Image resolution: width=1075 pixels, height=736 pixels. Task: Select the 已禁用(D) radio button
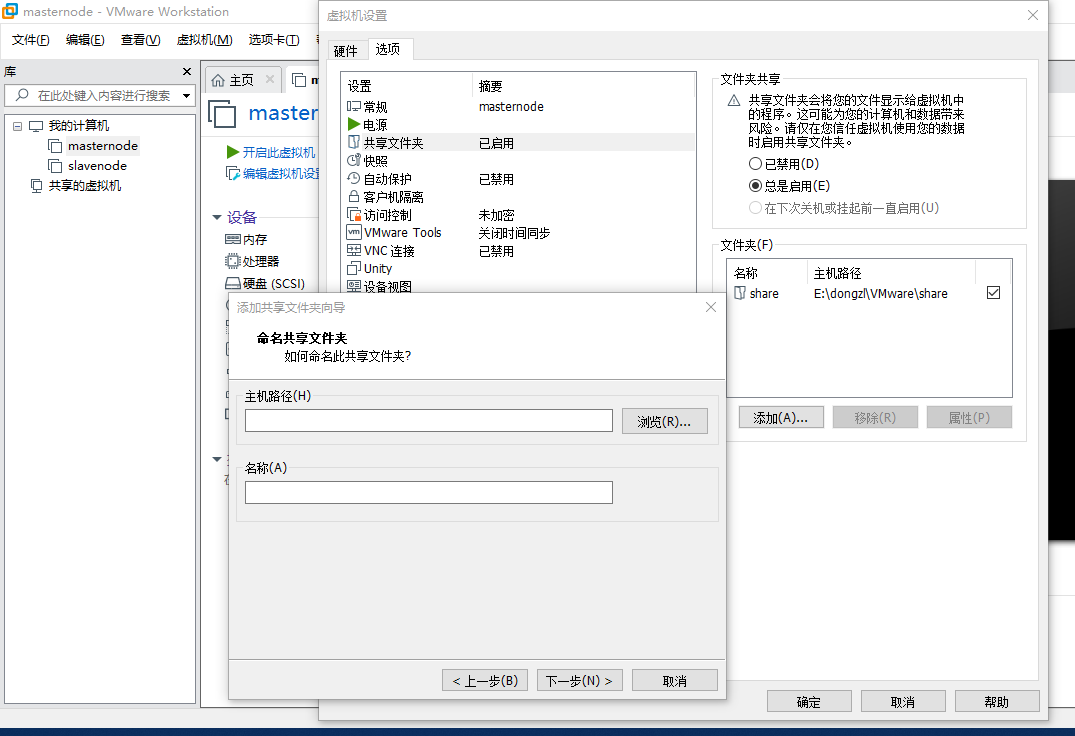coord(756,164)
